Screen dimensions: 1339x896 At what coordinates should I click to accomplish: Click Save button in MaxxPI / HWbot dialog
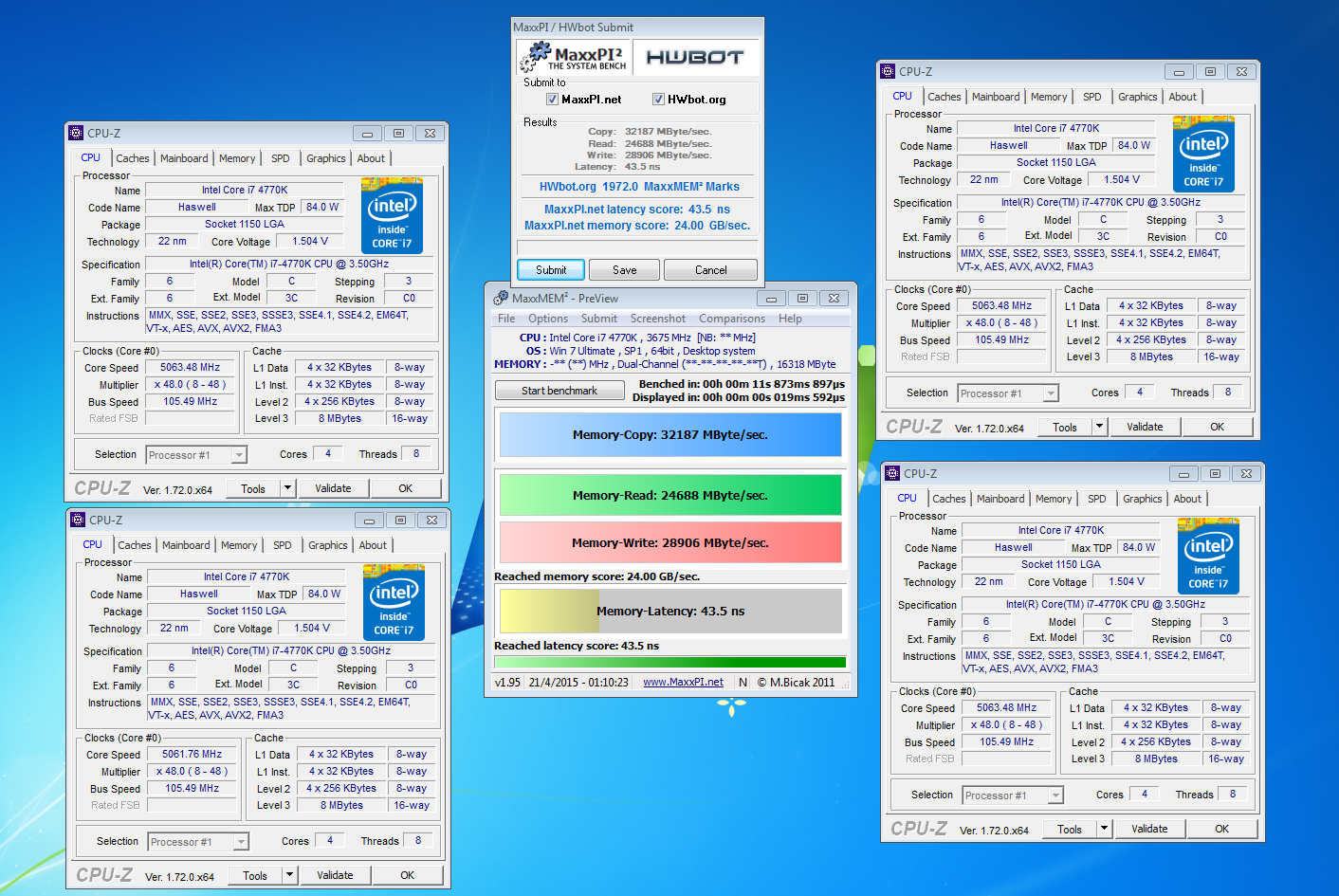tap(625, 270)
